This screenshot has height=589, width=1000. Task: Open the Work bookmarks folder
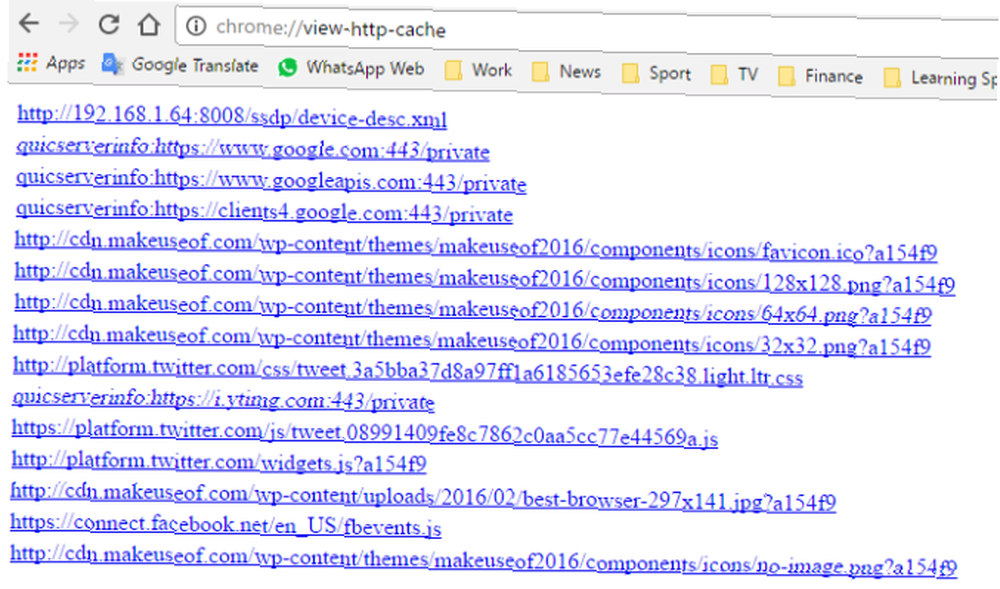tap(478, 70)
